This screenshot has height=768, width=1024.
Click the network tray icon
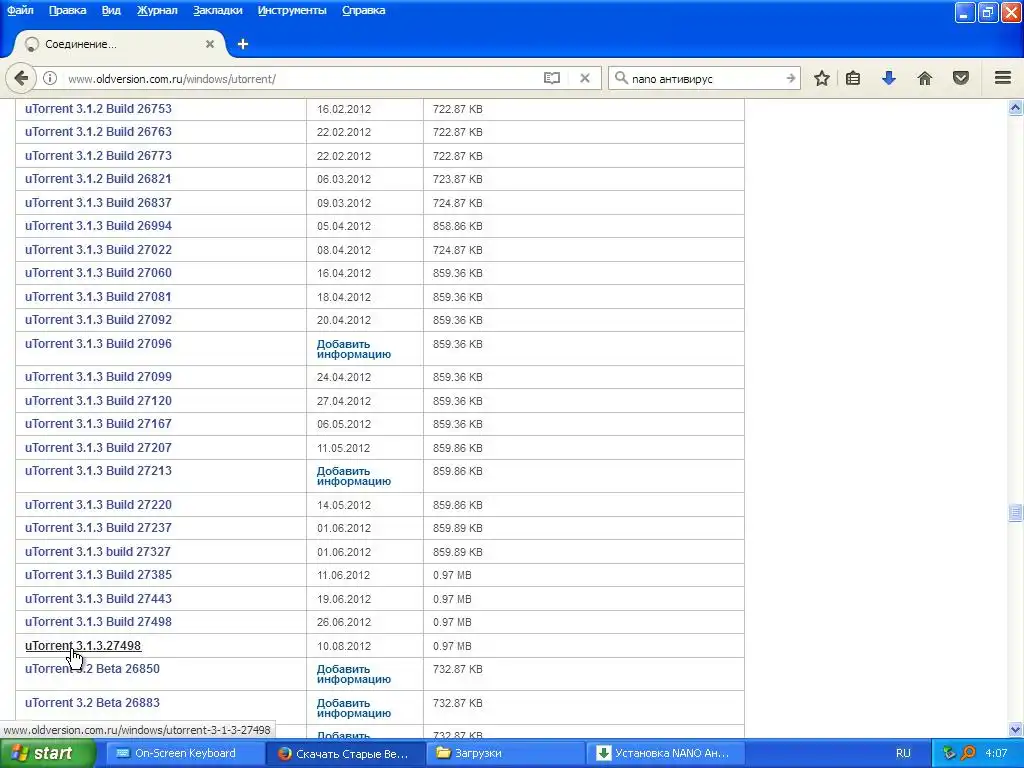coord(949,754)
